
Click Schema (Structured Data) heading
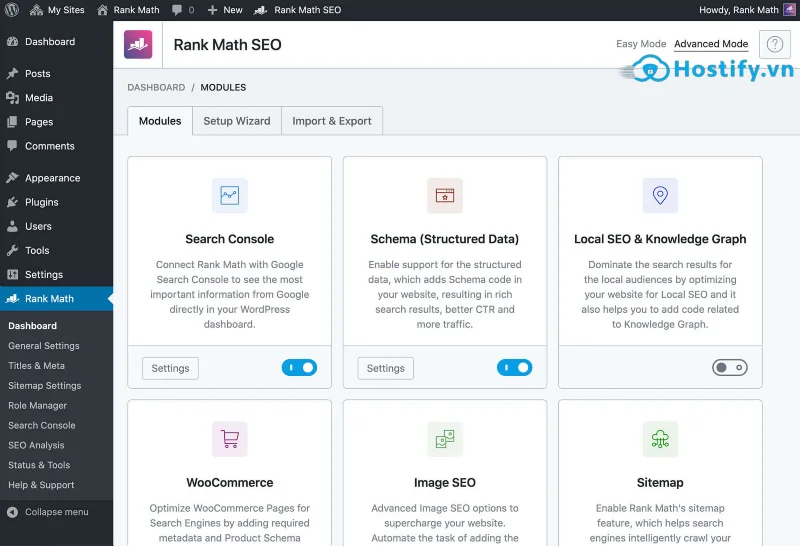(445, 239)
